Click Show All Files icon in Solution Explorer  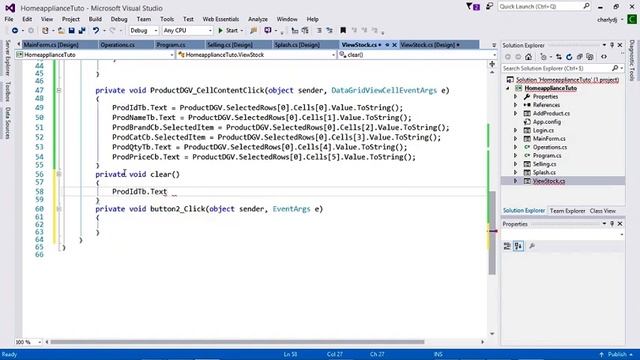590,57
